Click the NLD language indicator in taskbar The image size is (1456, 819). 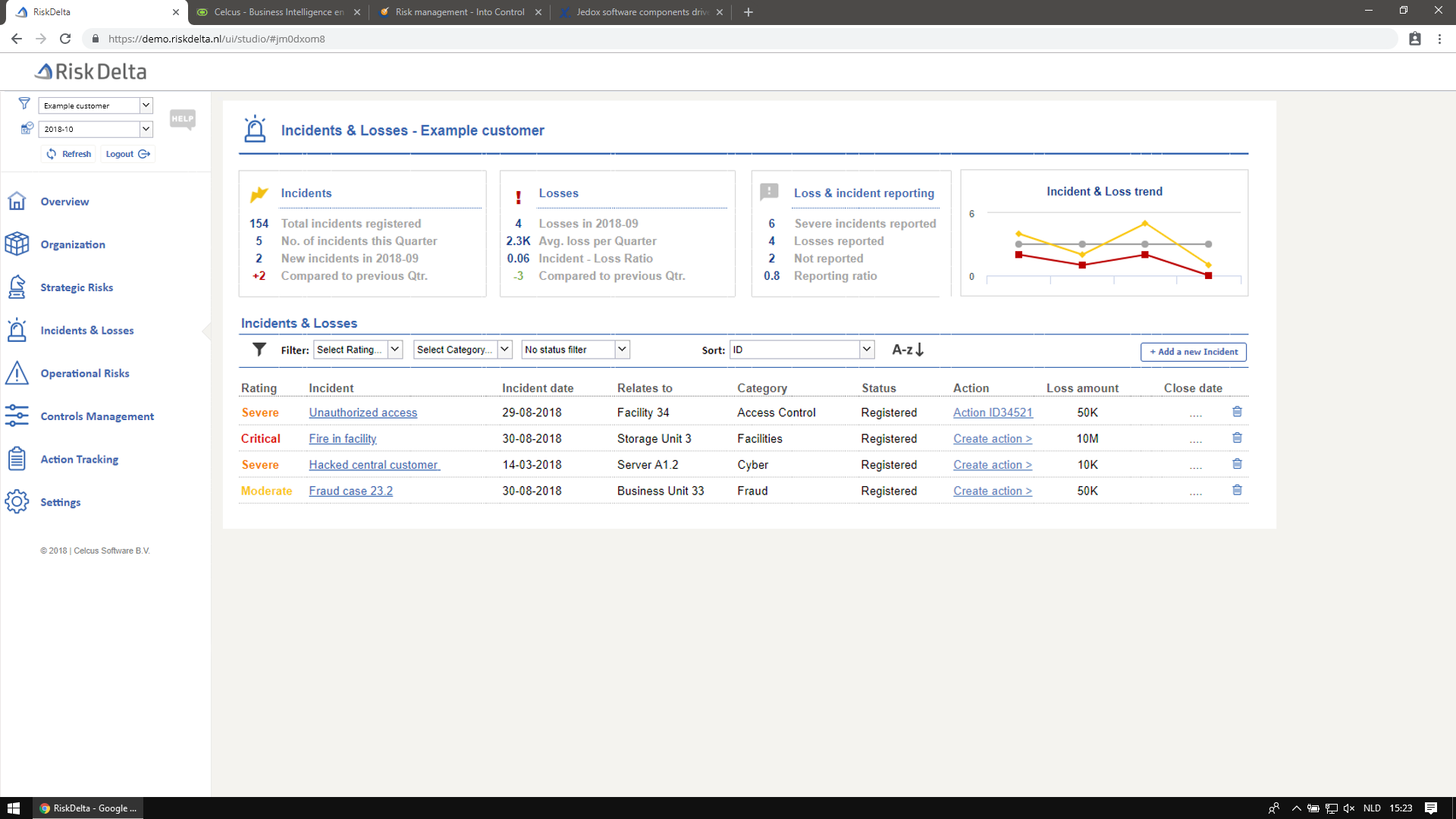click(x=1372, y=808)
